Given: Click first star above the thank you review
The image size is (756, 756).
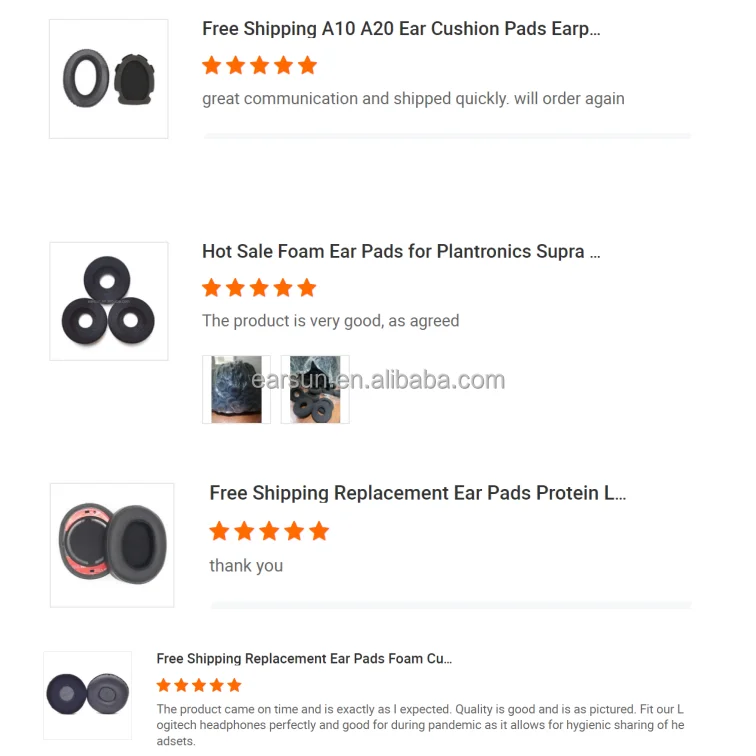Looking at the screenshot, I should 219,531.
